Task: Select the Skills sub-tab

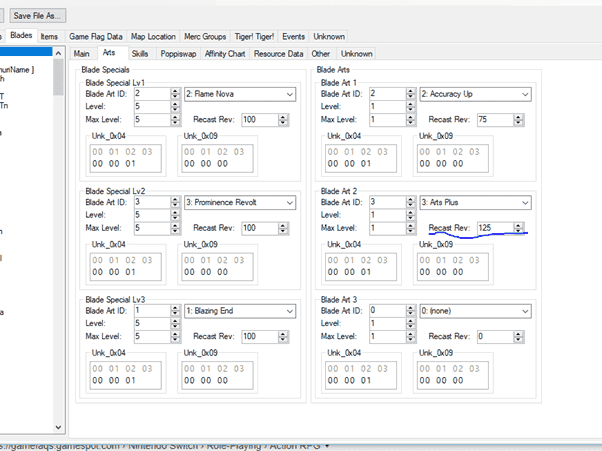Action: click(140, 54)
